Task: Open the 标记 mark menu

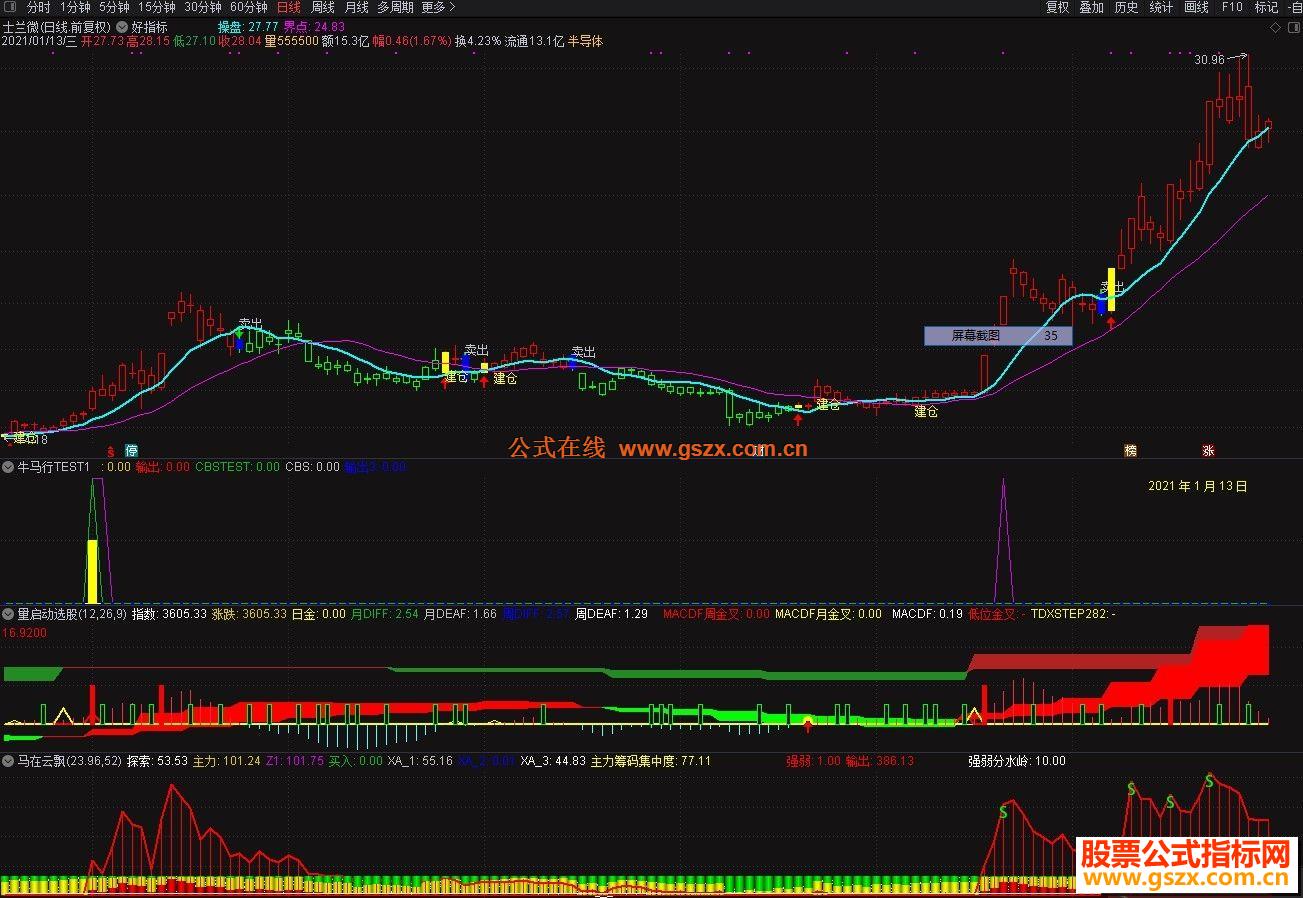Action: tap(1266, 7)
